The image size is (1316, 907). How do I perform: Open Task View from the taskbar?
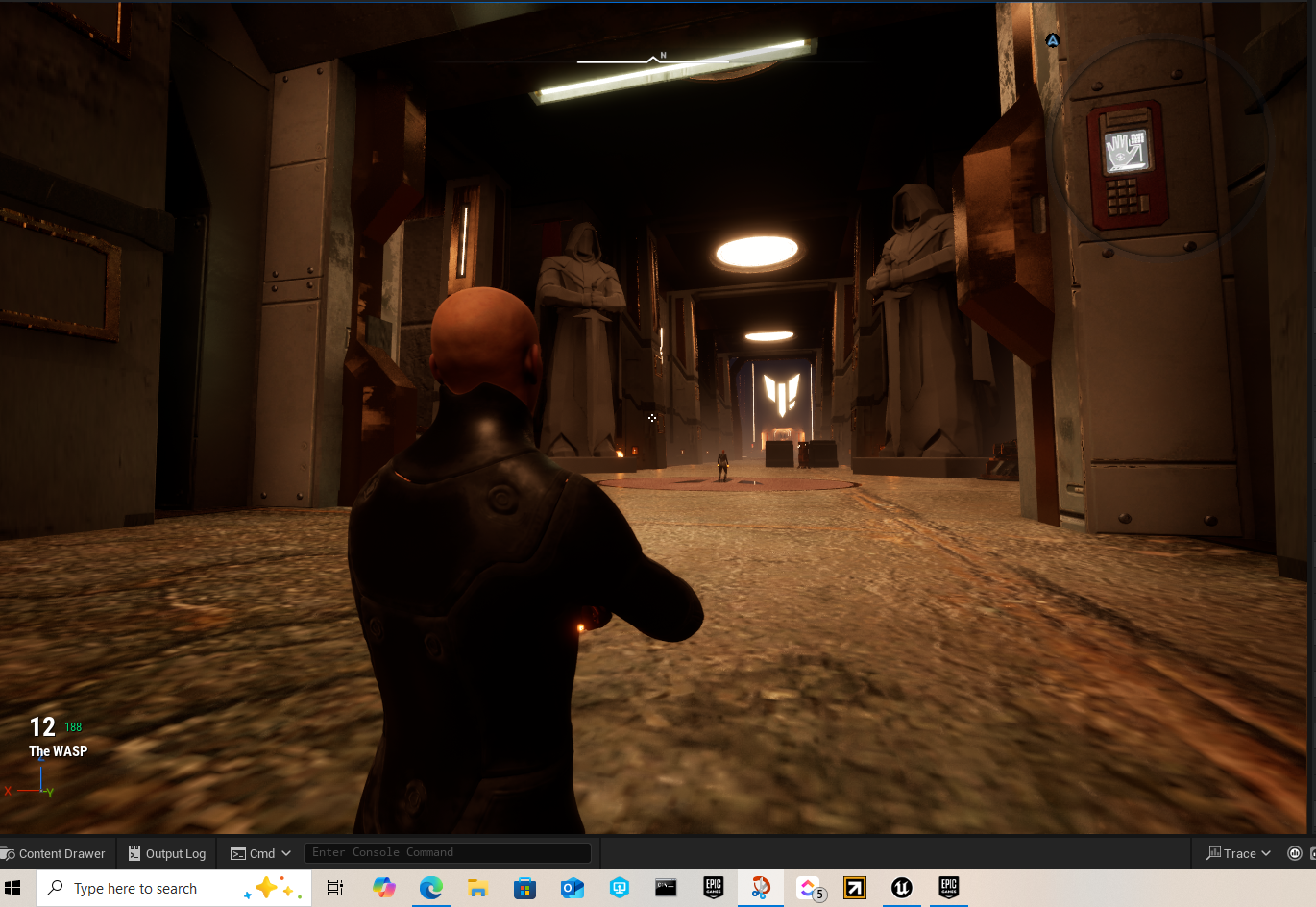point(334,888)
